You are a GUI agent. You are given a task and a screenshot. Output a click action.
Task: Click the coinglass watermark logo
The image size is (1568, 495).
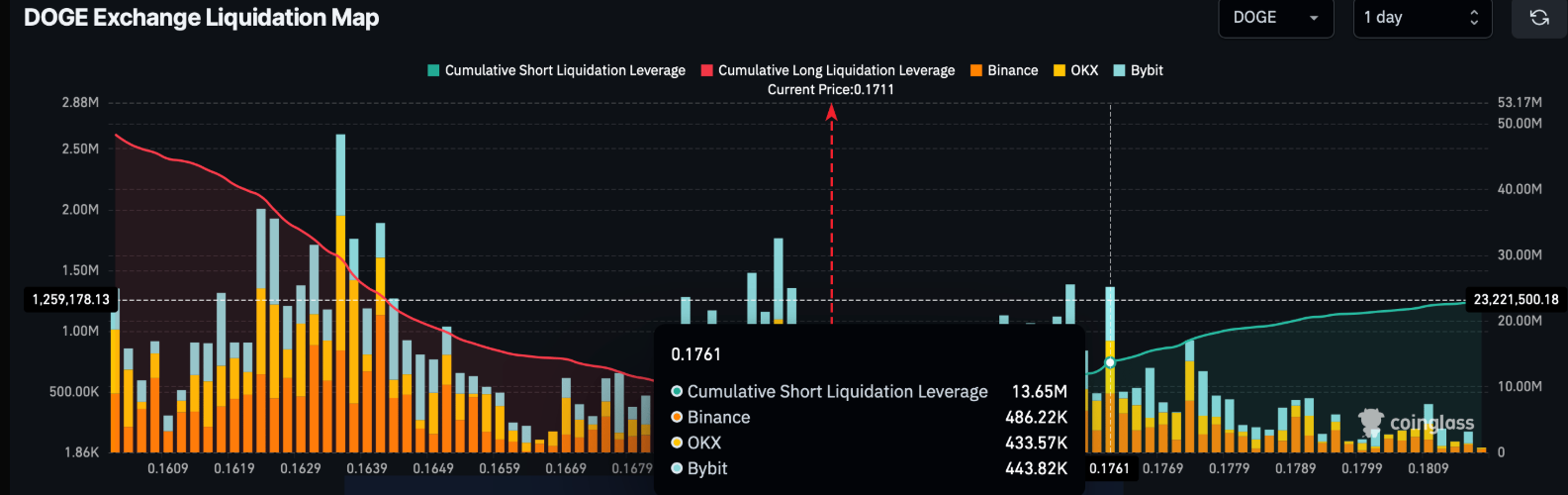[1417, 424]
